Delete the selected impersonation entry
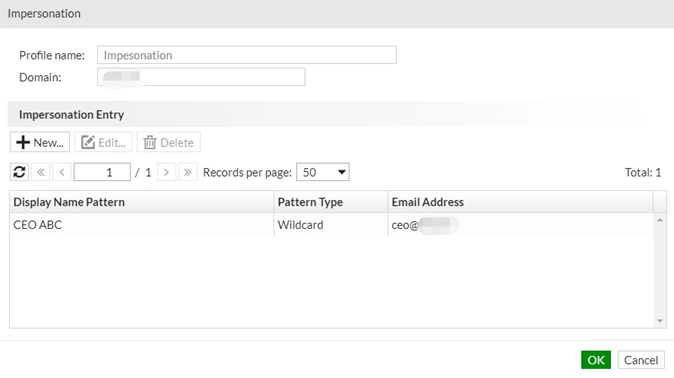Viewport: 674px width, 378px height. (168, 142)
